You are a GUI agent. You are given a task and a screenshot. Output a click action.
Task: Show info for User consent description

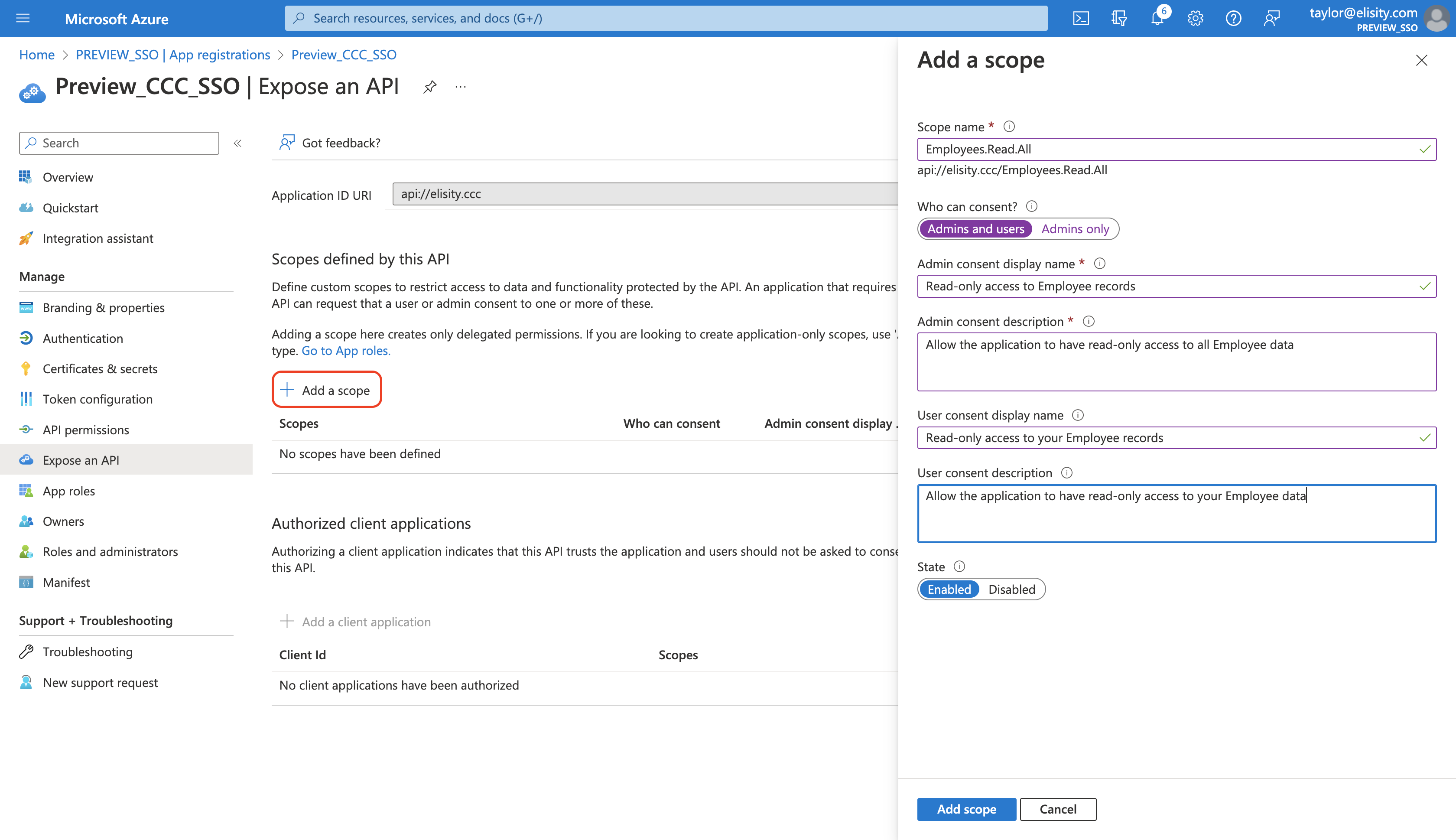point(1067,472)
